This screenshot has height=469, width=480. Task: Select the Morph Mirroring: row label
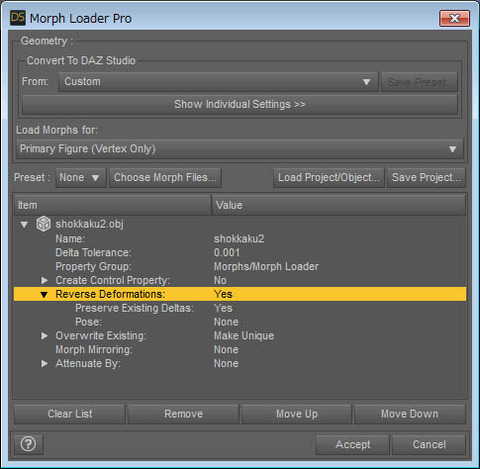point(94,350)
